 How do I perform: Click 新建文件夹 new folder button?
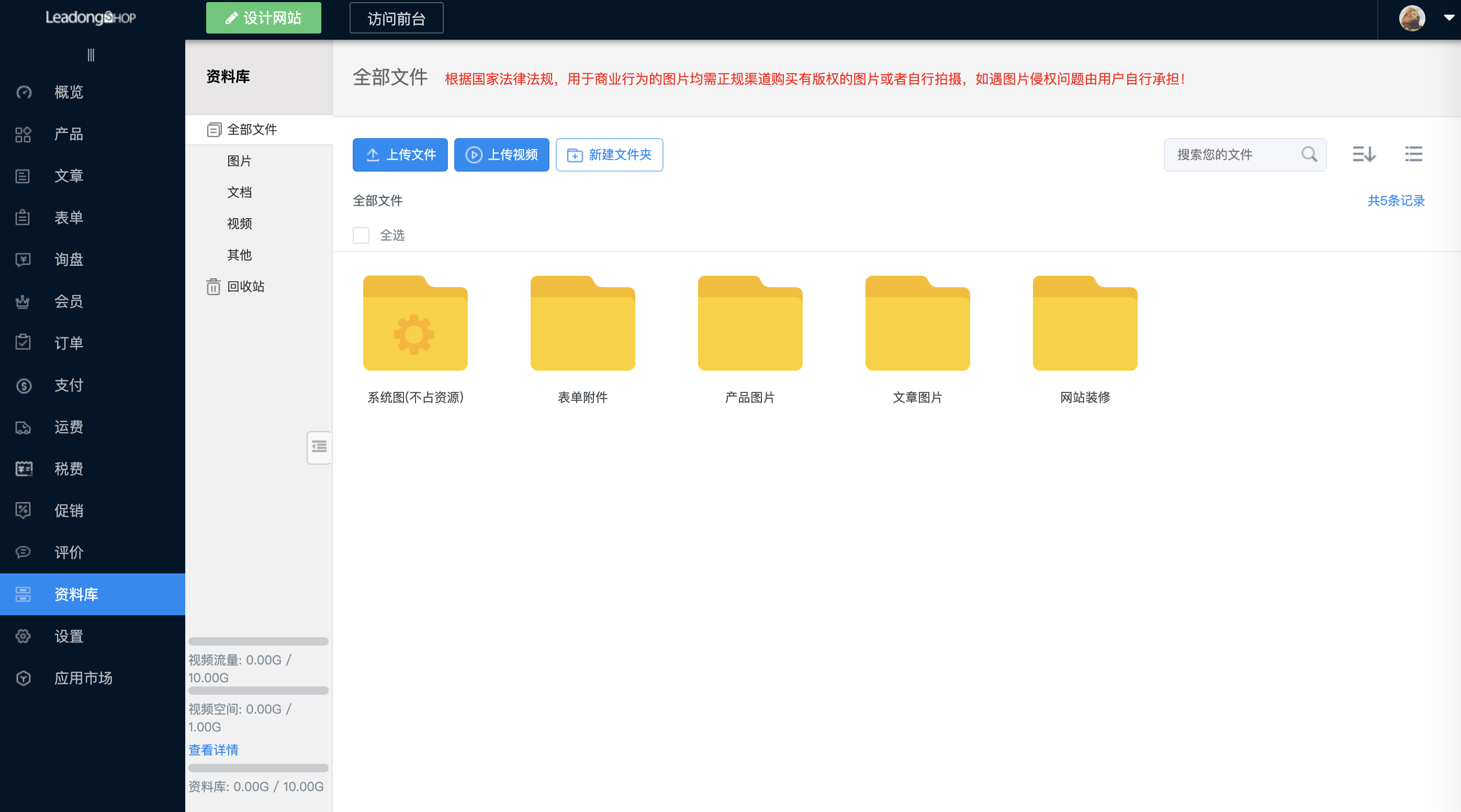[x=609, y=154]
